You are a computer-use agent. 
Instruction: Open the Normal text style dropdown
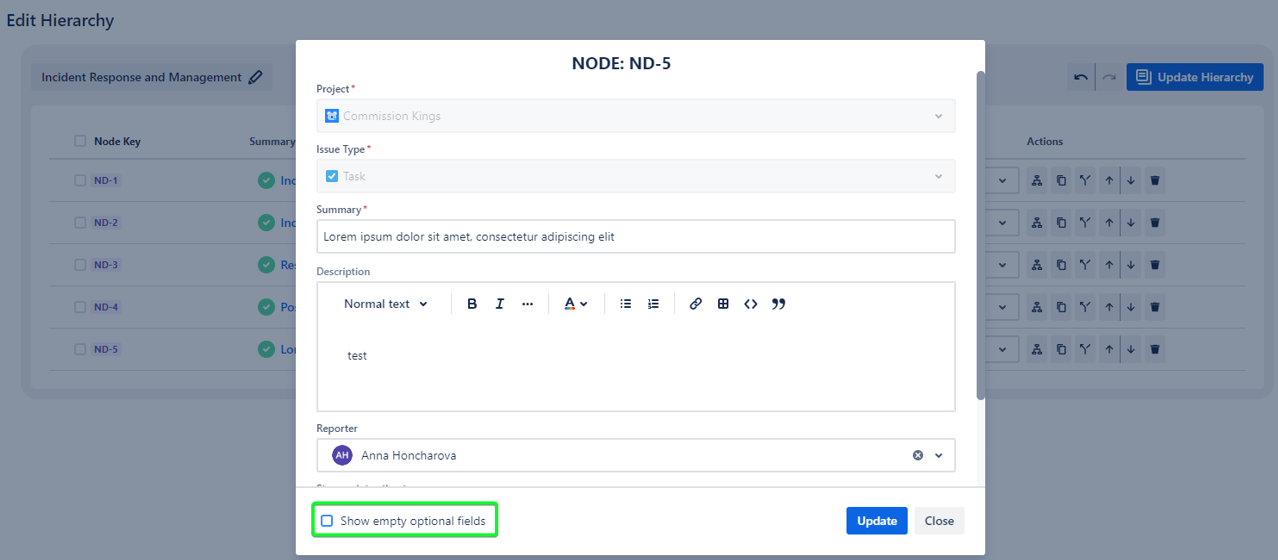(x=386, y=304)
